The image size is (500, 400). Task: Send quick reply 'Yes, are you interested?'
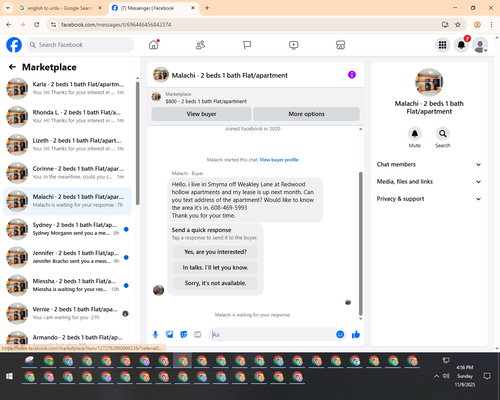coord(215,252)
